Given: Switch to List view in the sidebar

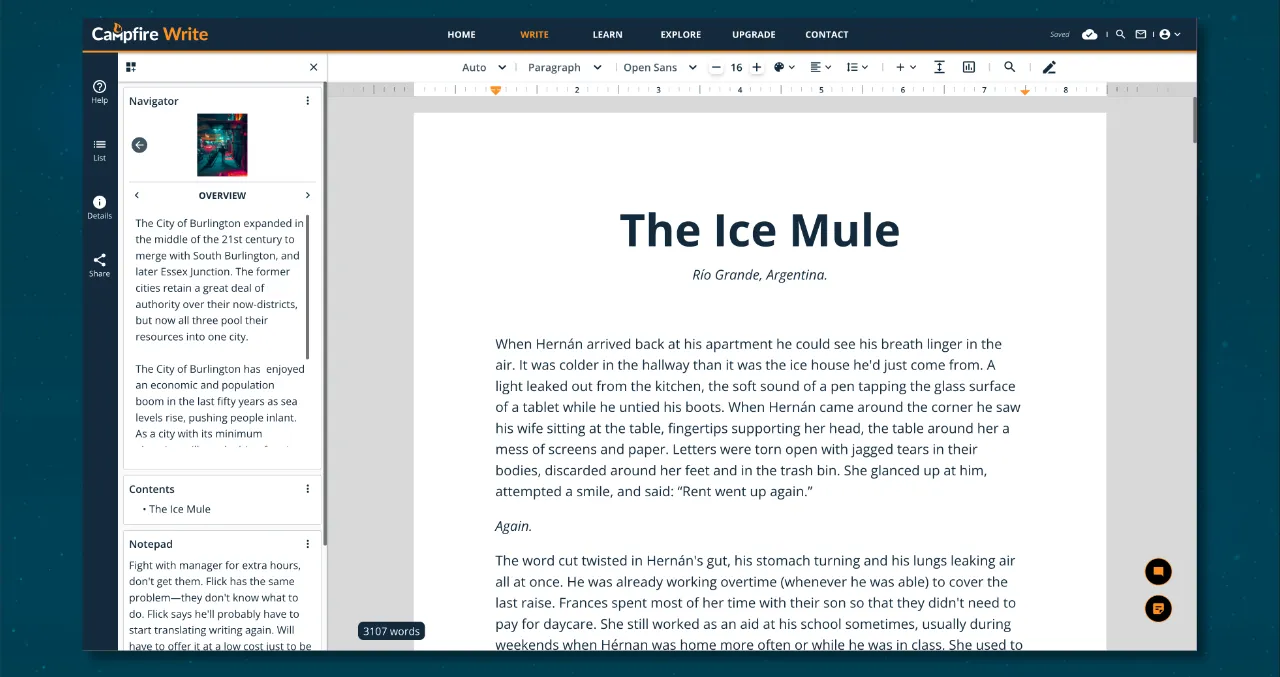Looking at the screenshot, I should 99,150.
